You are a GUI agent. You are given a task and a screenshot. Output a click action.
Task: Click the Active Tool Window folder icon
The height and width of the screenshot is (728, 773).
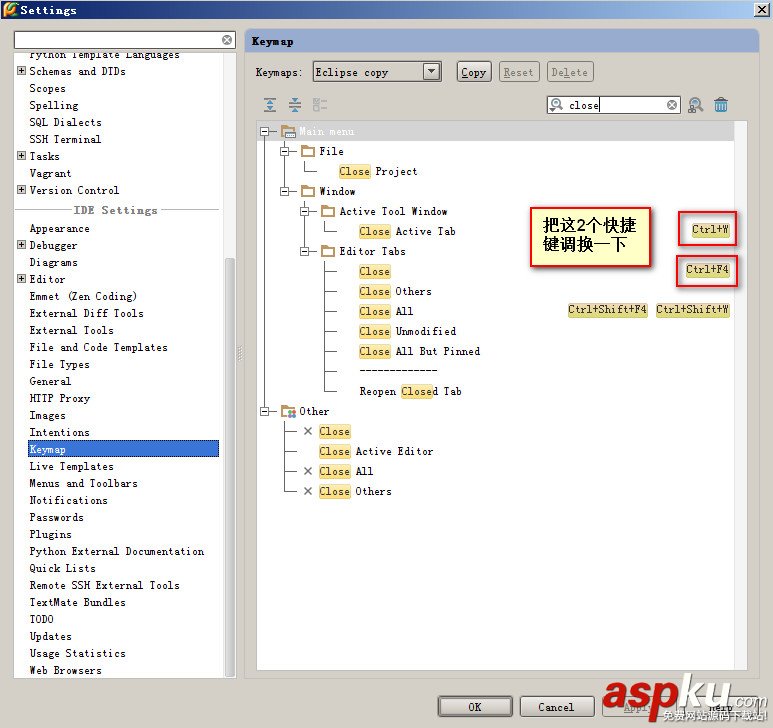click(x=328, y=211)
